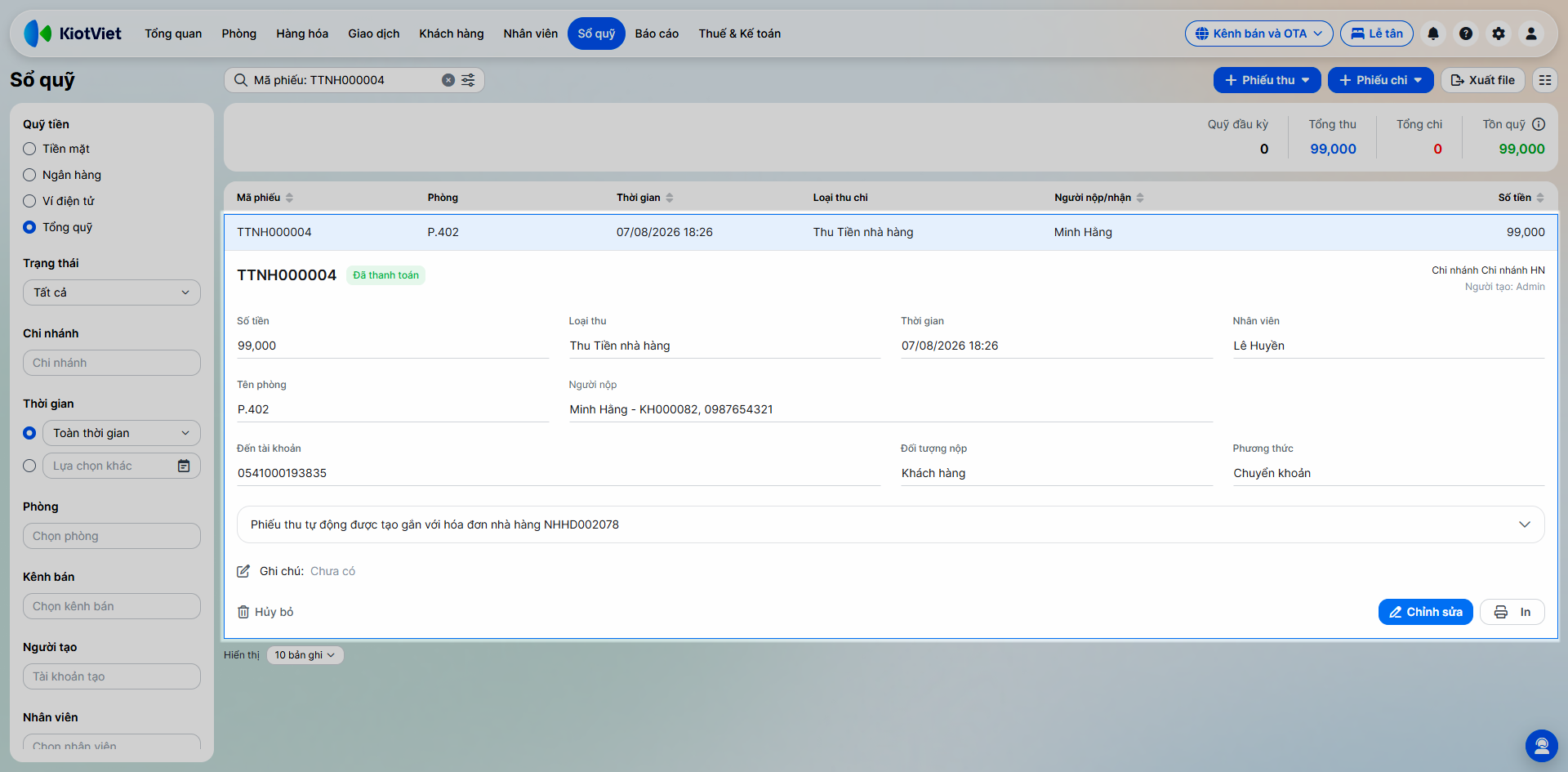Select Toàn thời gian radio button
Viewport: 1568px width, 772px height.
(x=29, y=433)
